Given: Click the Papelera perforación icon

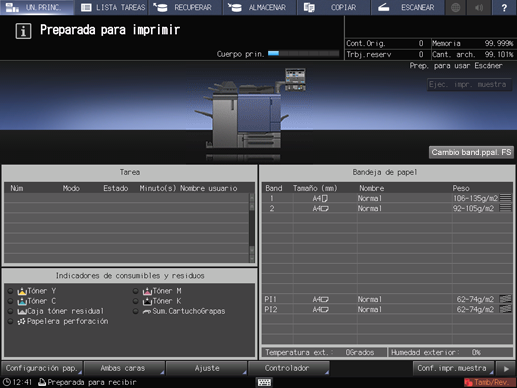Looking at the screenshot, I should tap(22, 322).
